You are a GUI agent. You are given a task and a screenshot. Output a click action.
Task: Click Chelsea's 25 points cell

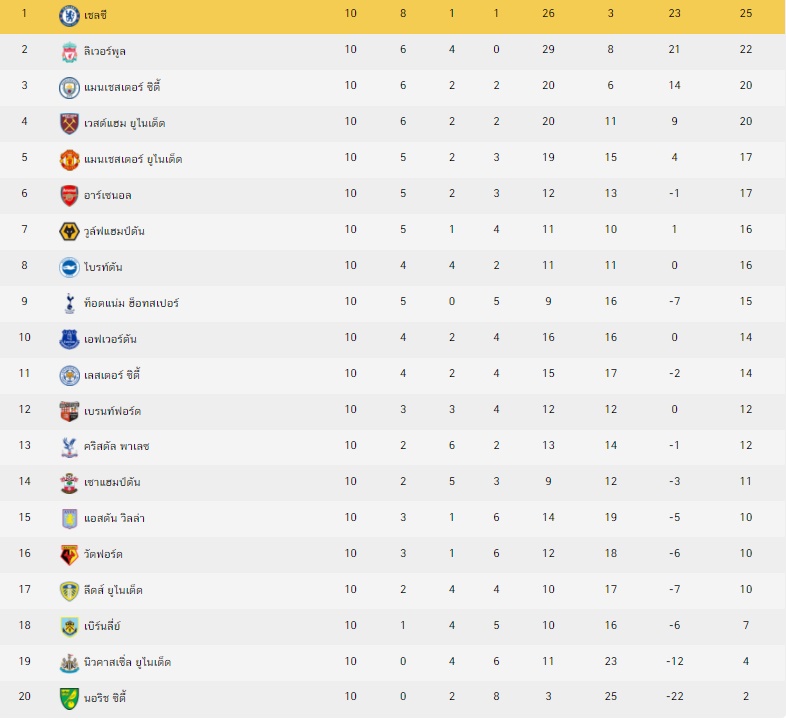pyautogui.click(x=746, y=14)
